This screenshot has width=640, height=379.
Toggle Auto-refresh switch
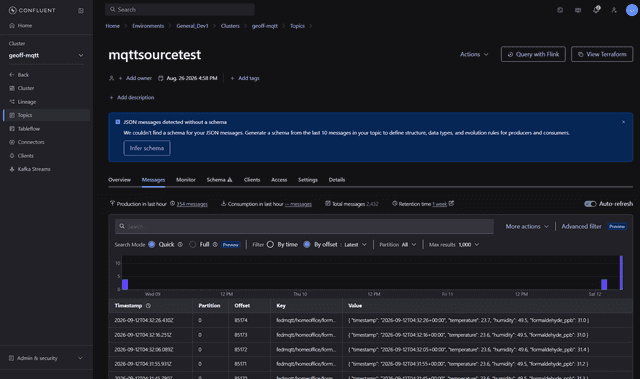point(590,204)
